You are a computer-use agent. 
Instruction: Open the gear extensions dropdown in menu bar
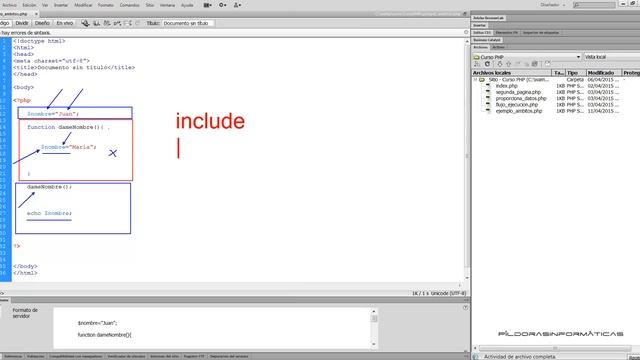(x=222, y=5)
